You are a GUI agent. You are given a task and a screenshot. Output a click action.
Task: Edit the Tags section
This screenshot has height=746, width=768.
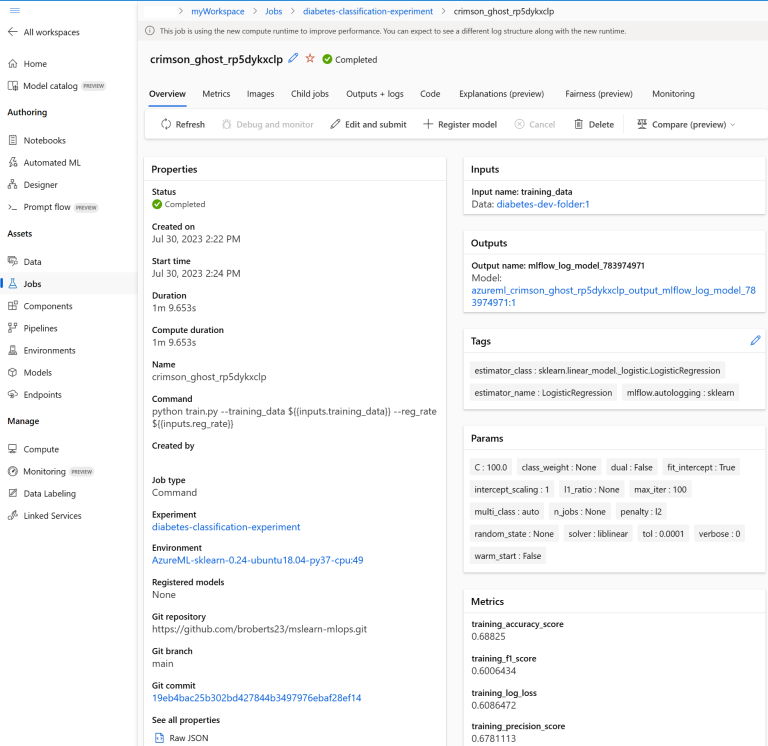pyautogui.click(x=755, y=340)
